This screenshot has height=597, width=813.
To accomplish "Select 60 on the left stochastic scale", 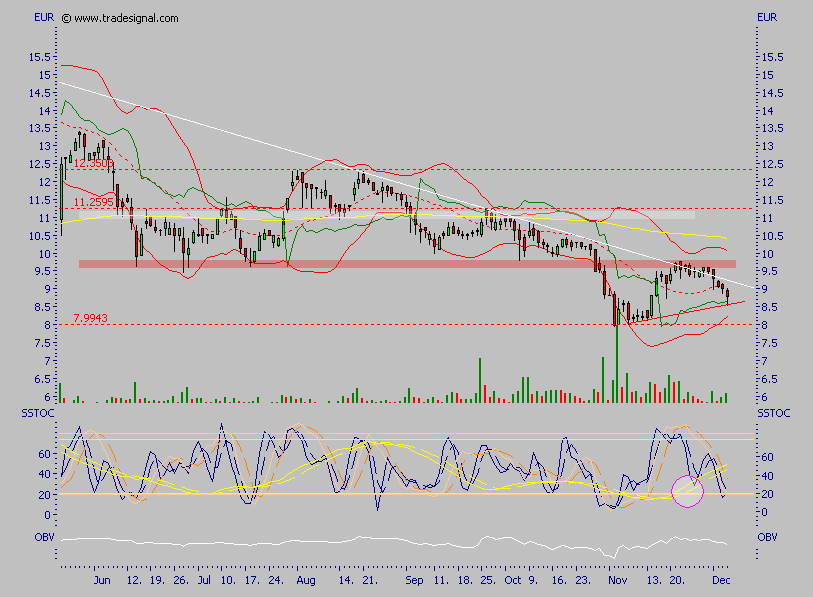I will point(45,454).
